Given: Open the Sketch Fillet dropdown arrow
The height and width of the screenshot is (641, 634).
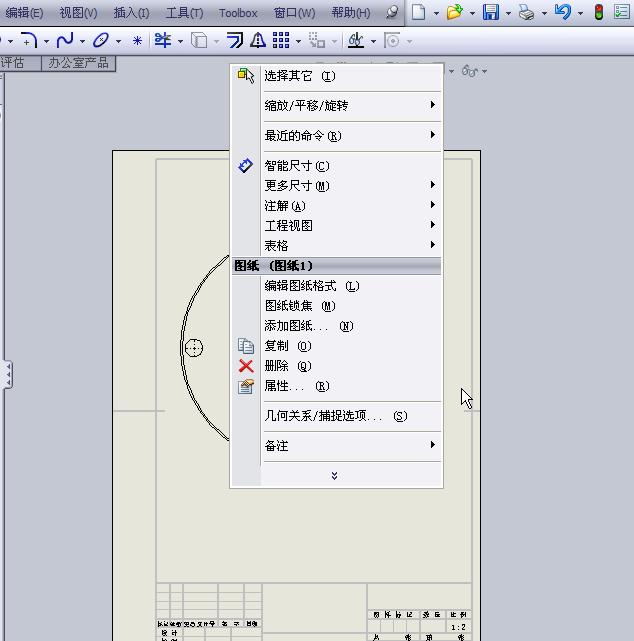Looking at the screenshot, I should (x=46, y=41).
